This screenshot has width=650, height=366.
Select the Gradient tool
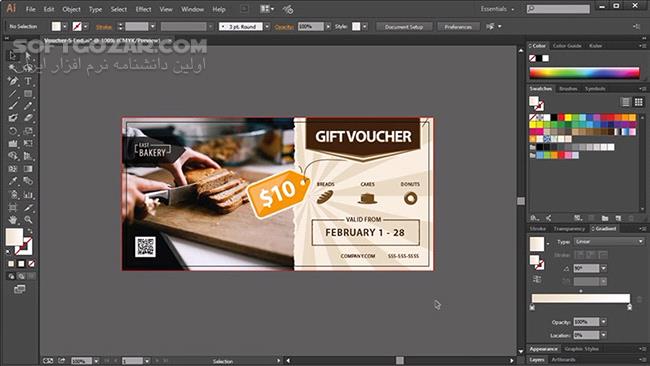[28, 169]
